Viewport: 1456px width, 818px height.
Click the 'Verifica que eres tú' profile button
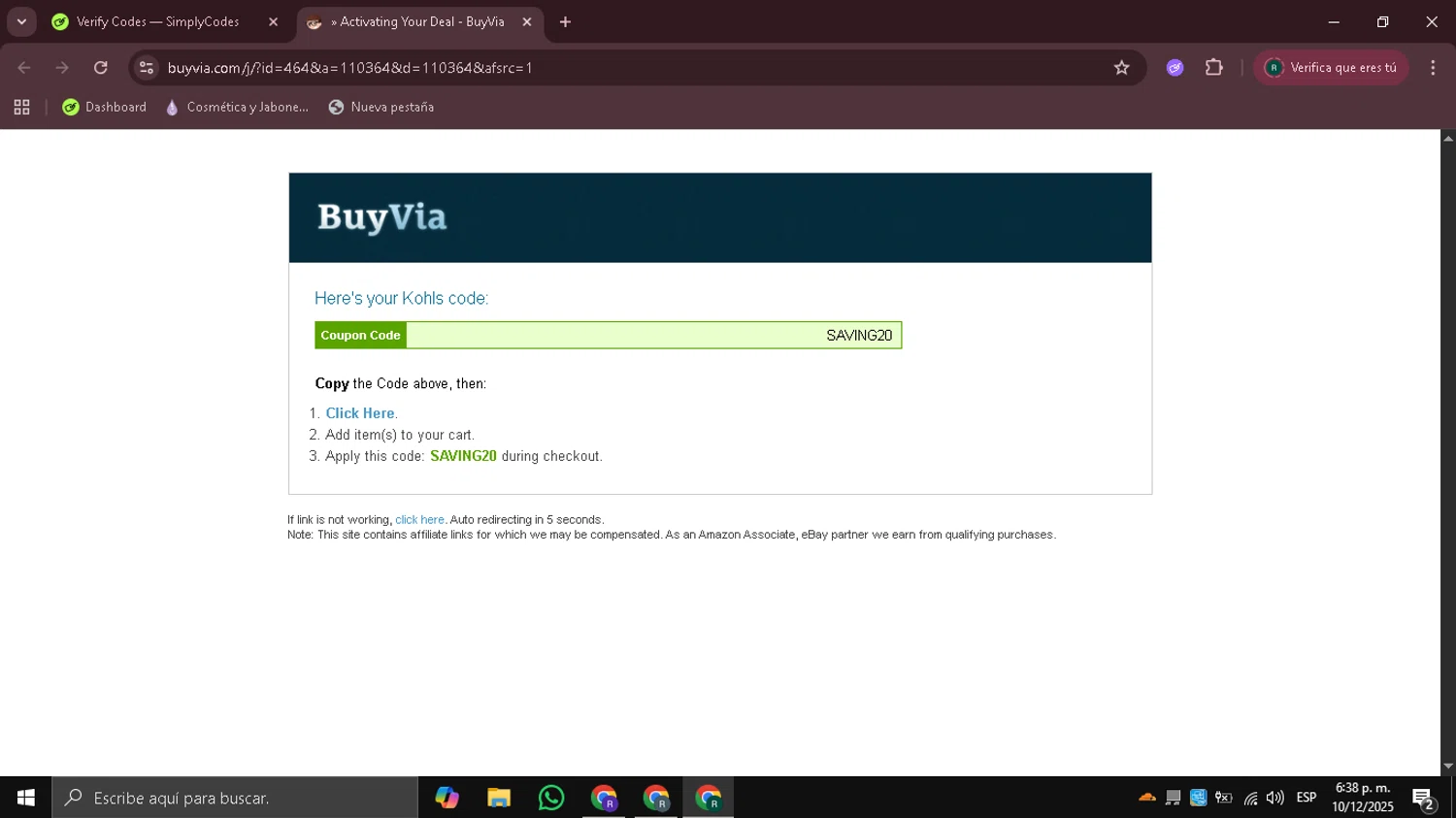tap(1331, 68)
